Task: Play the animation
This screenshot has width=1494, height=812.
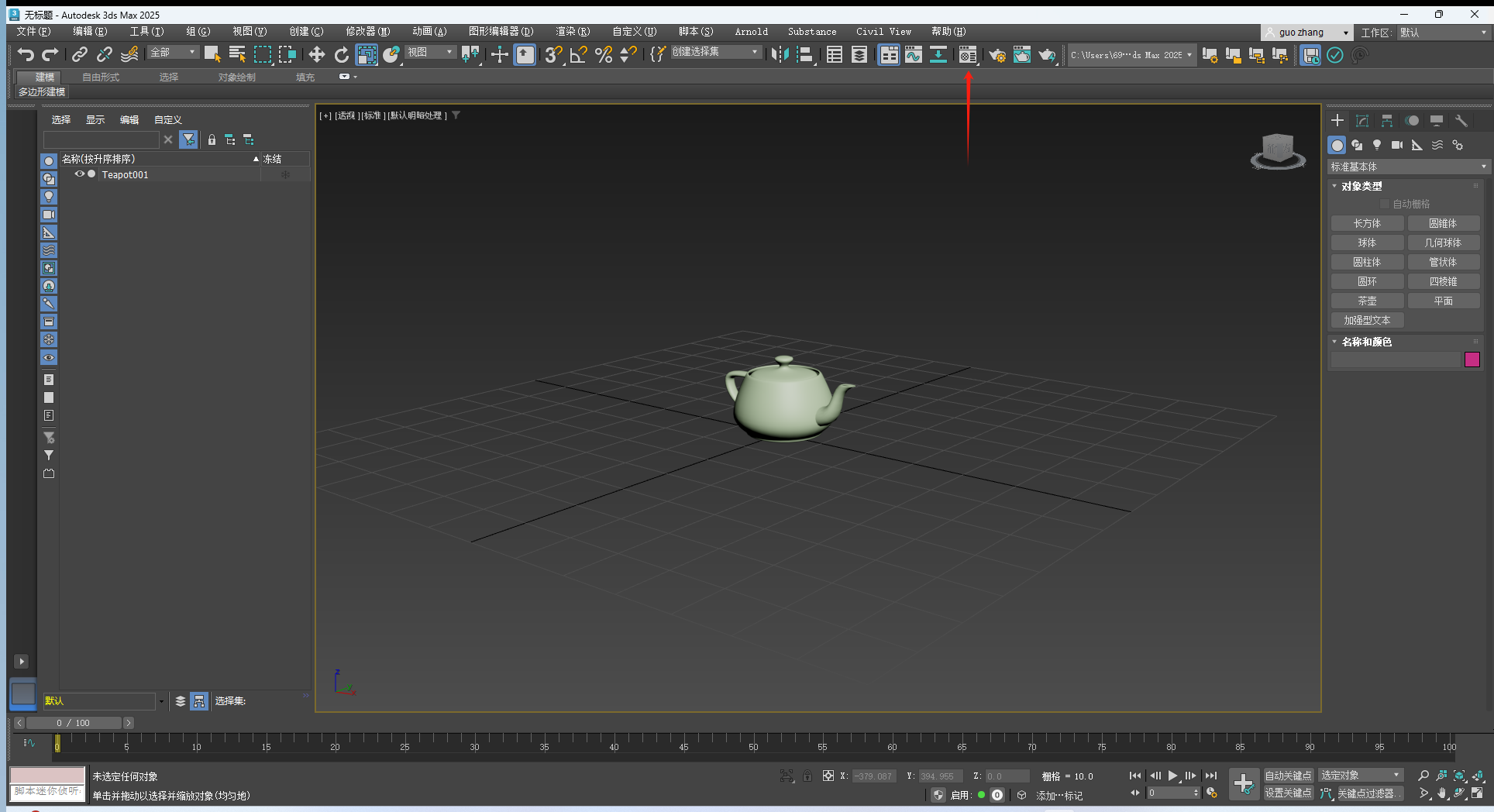Action: point(1173,776)
